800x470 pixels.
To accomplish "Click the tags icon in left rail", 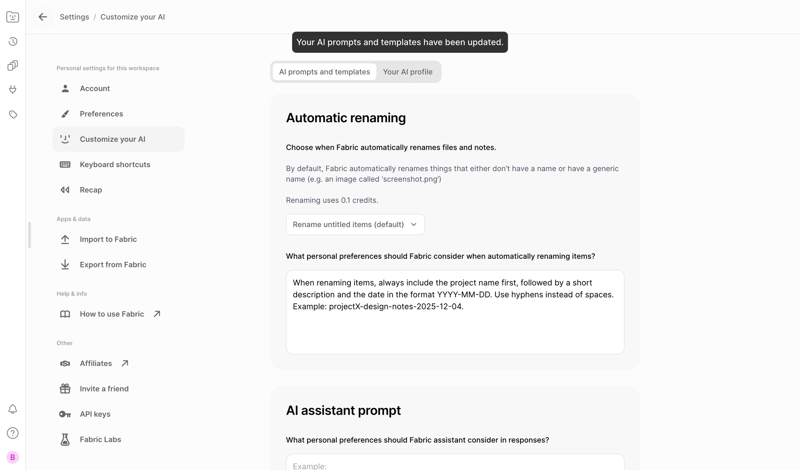I will (x=13, y=115).
